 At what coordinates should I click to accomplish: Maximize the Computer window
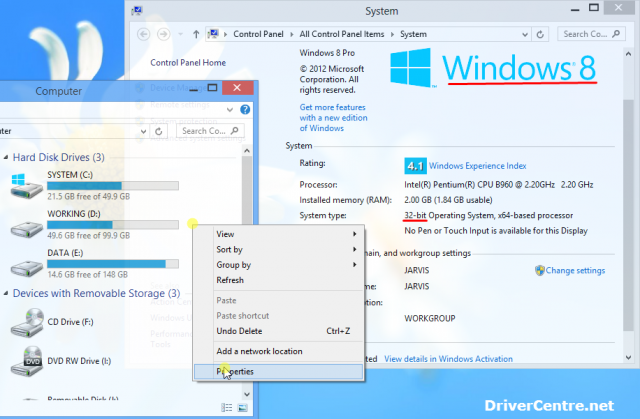point(212,88)
